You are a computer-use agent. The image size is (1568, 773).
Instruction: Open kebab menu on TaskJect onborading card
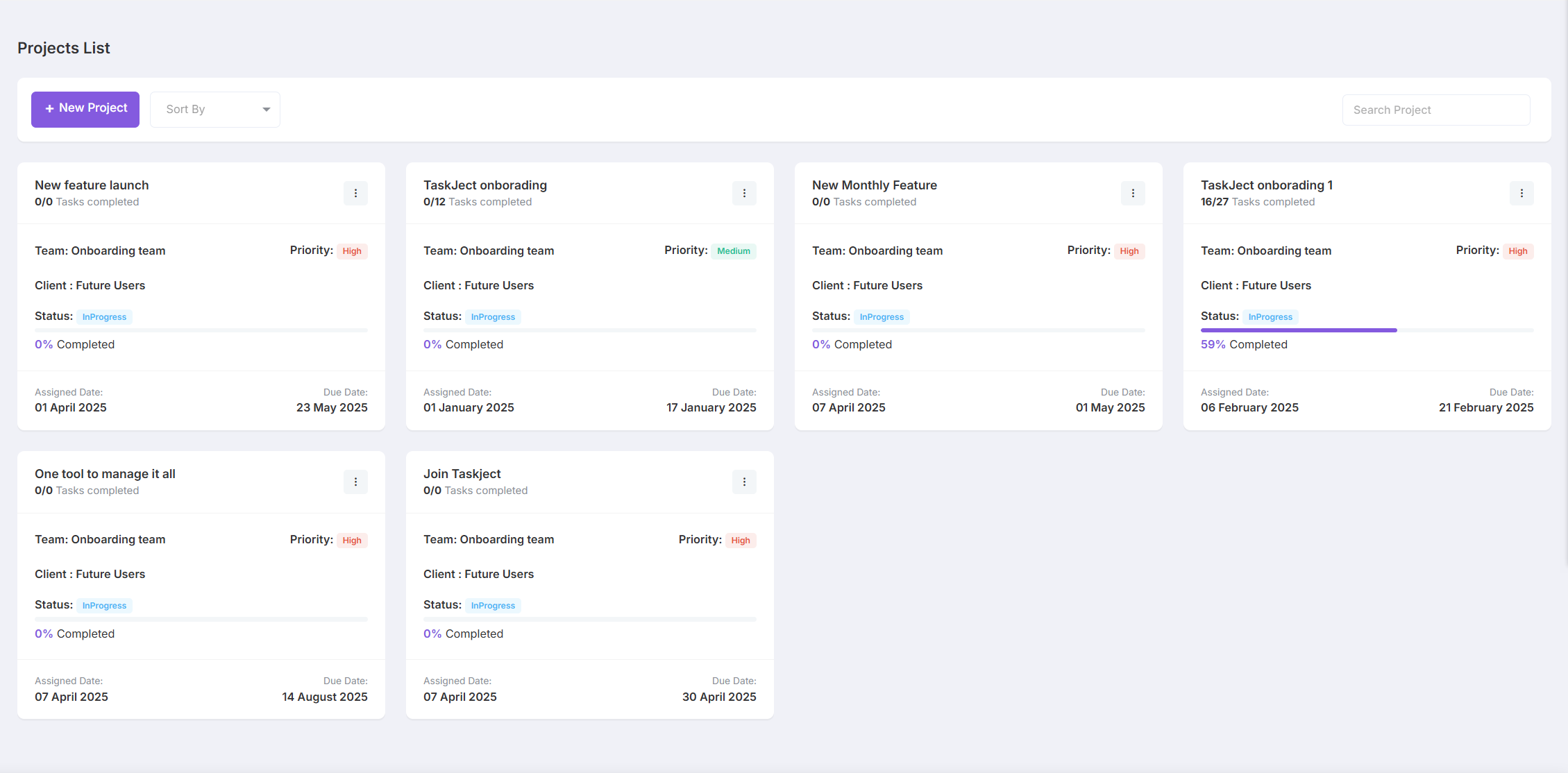(744, 193)
